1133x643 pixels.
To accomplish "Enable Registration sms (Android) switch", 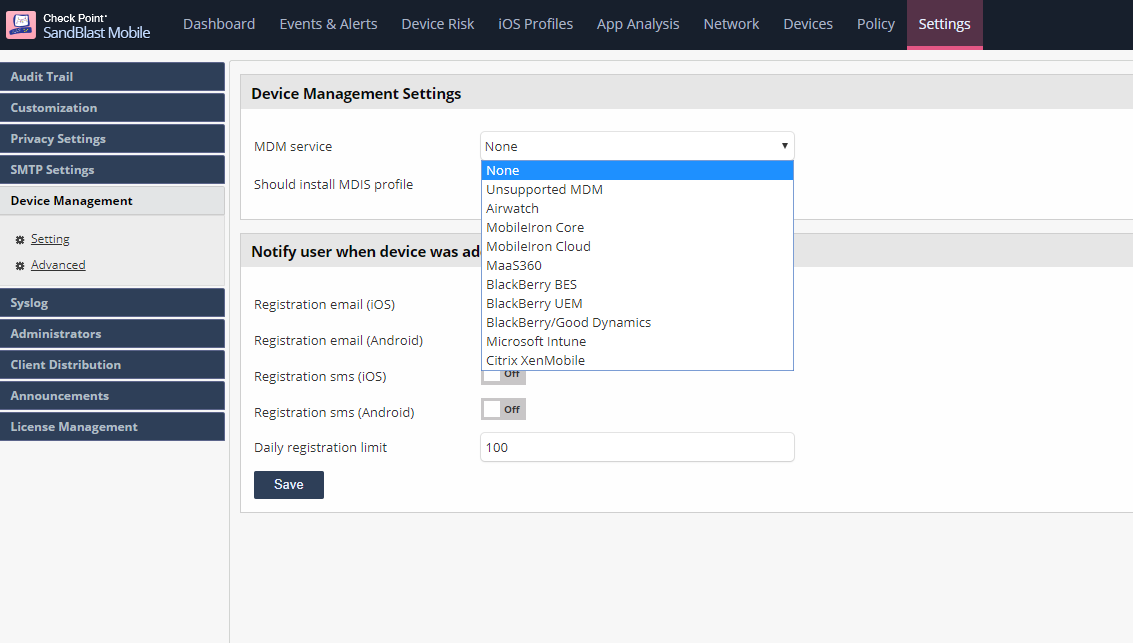I will [503, 409].
